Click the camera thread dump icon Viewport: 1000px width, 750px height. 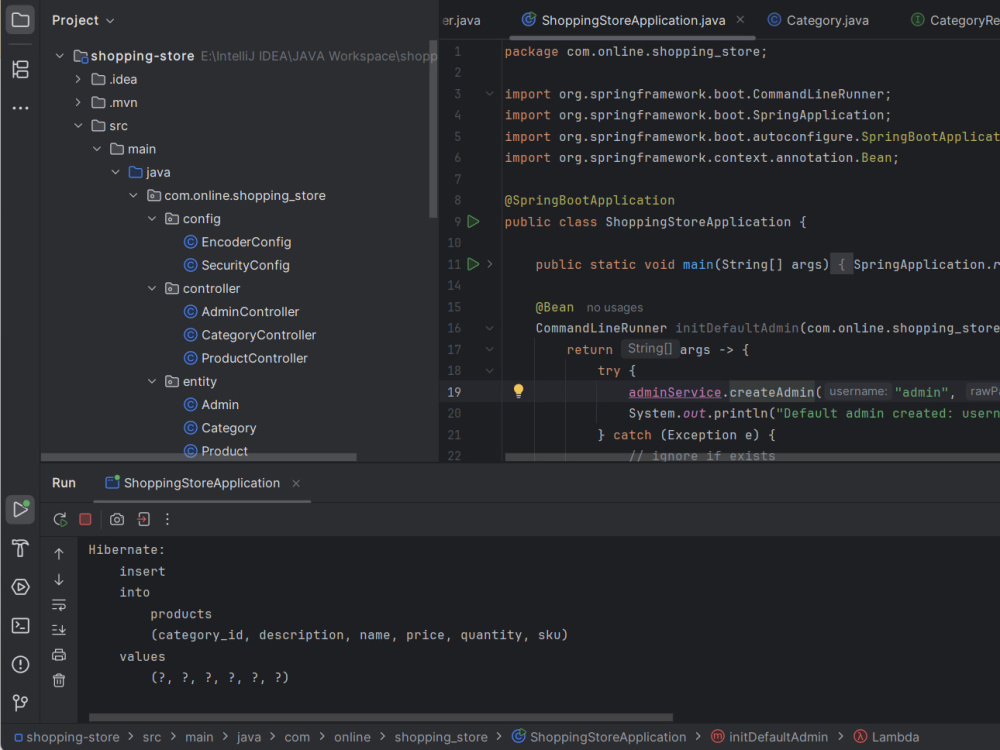click(x=117, y=519)
